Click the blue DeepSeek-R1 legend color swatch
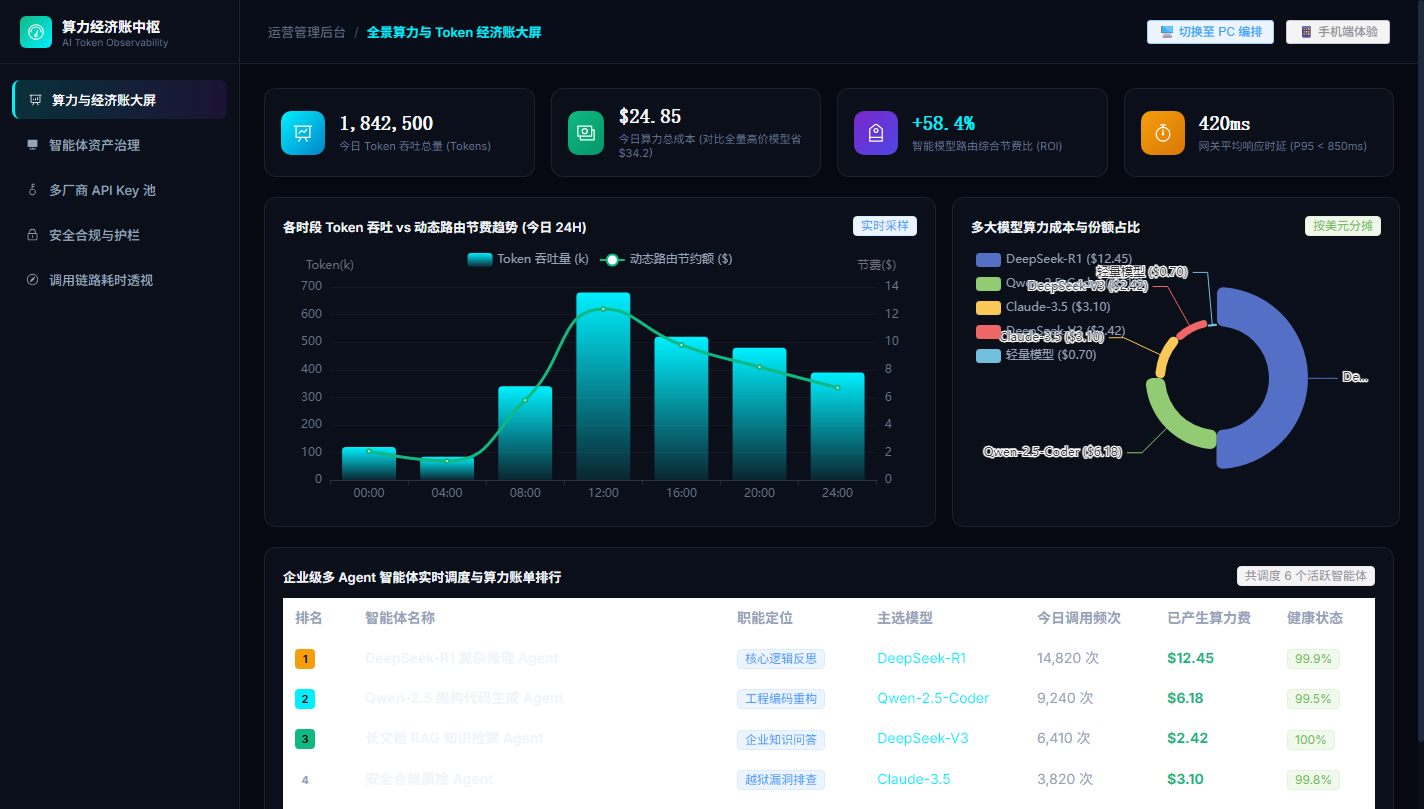1424x809 pixels. [x=988, y=259]
